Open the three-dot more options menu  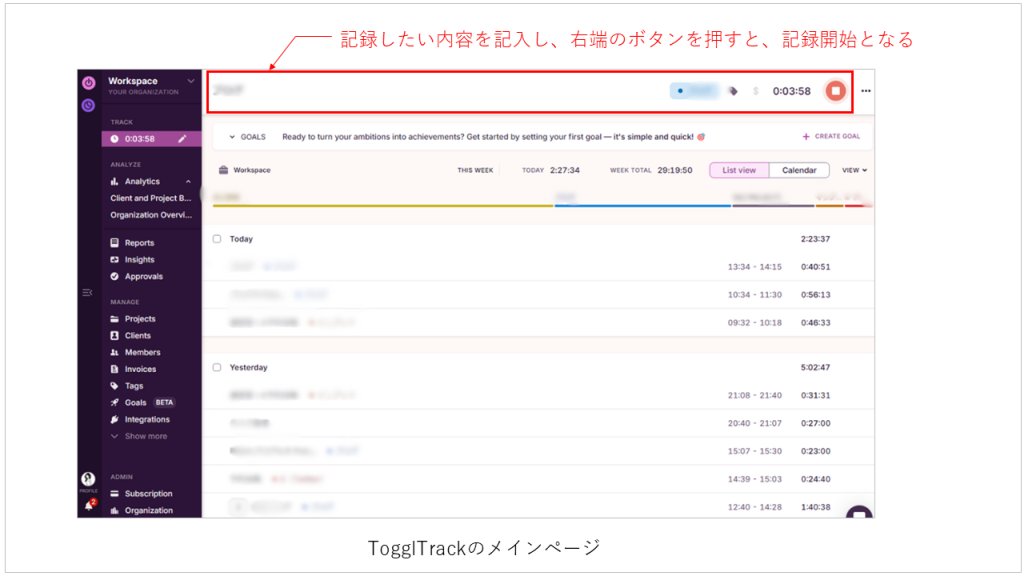coord(866,91)
